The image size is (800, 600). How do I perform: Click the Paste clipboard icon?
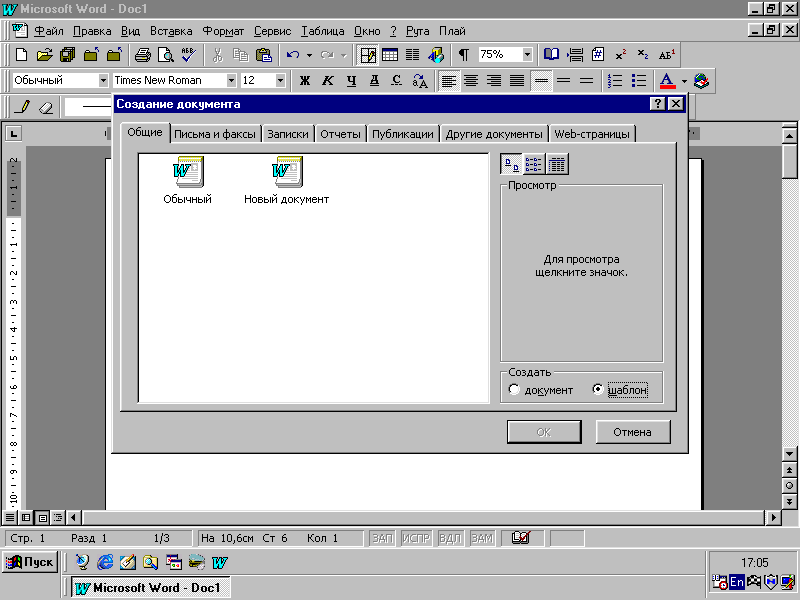pyautogui.click(x=263, y=55)
